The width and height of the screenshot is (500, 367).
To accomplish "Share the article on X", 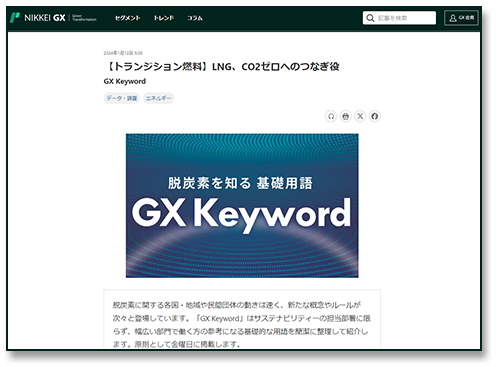I will tap(360, 116).
